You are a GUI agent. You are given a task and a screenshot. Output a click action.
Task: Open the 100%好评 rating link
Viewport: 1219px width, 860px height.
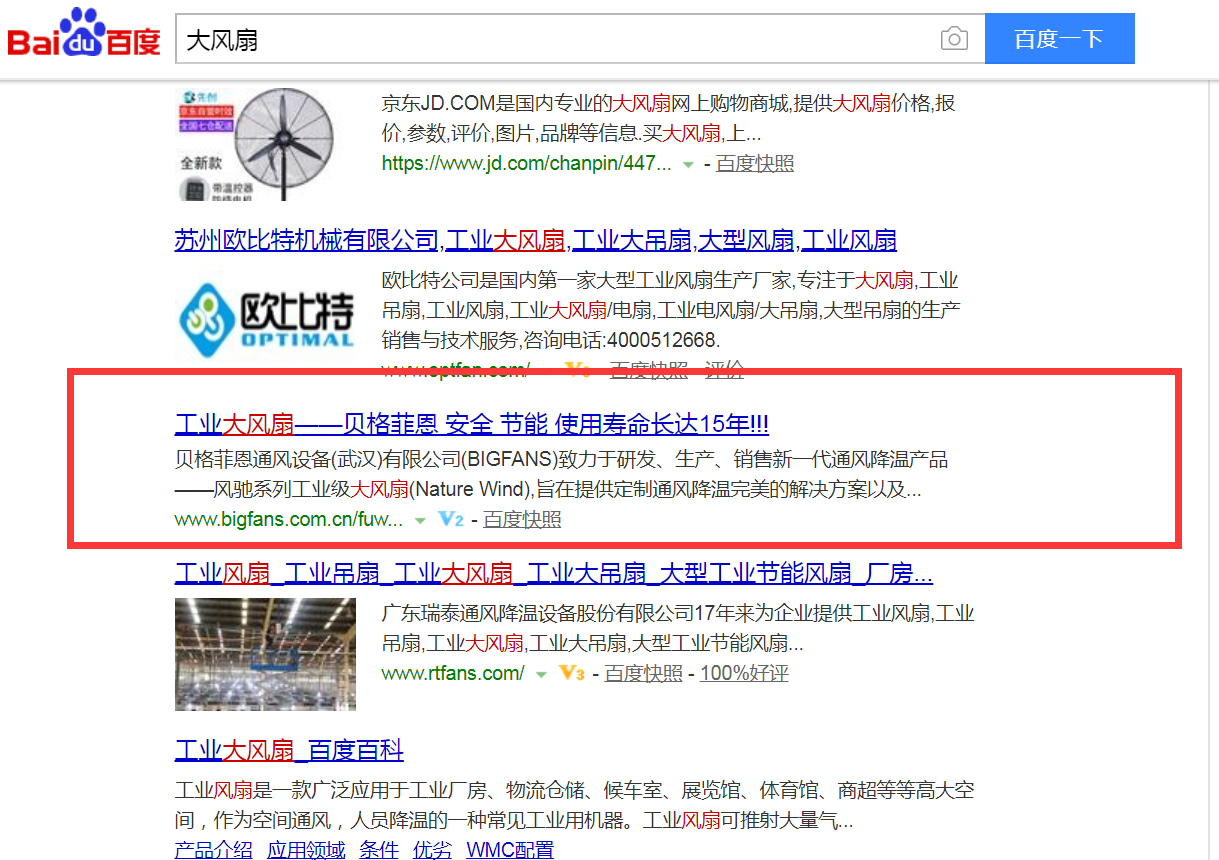point(744,674)
